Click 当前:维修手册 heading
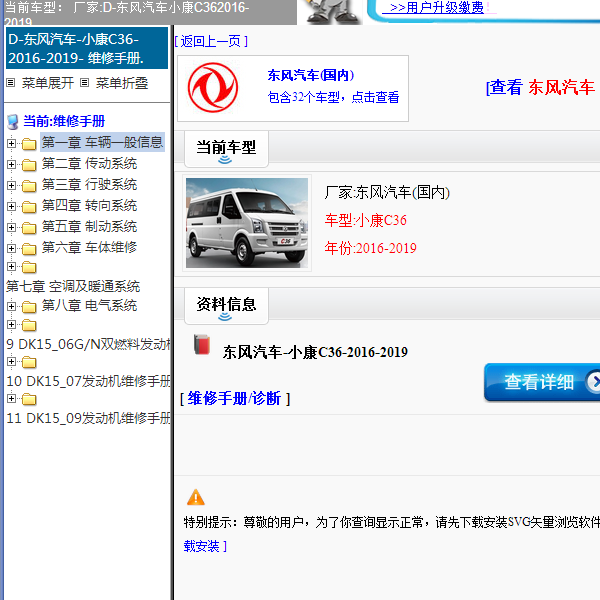This screenshot has height=600, width=600. click(64, 121)
